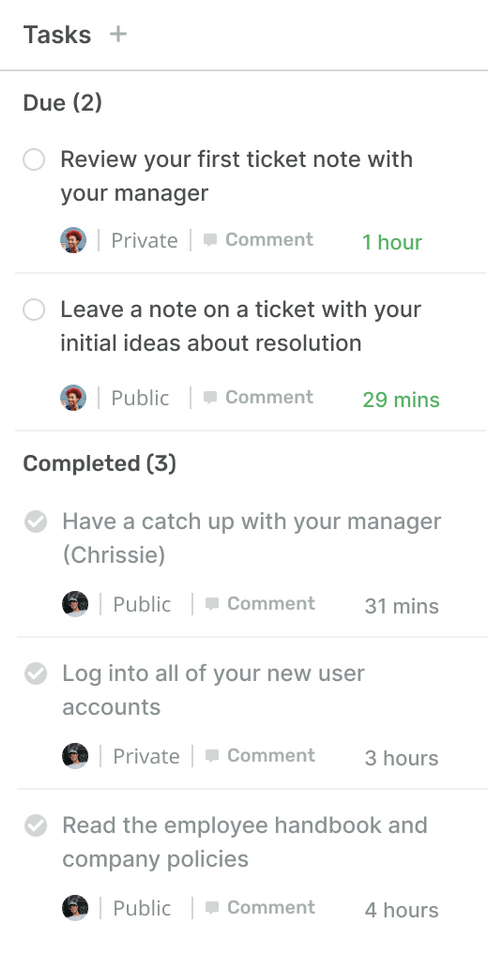
Task: Comment on 'Have a catch up with your manager'
Action: [260, 604]
